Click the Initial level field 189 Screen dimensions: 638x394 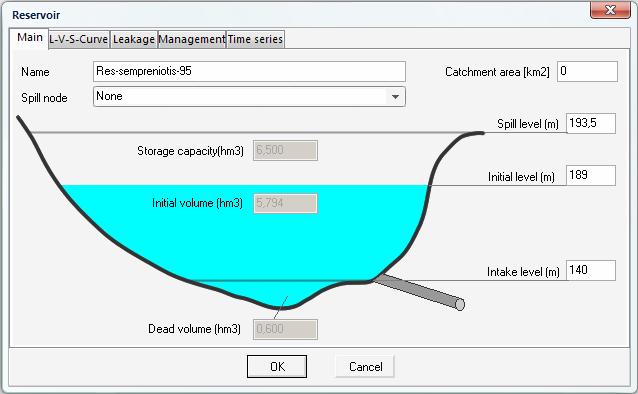click(591, 175)
